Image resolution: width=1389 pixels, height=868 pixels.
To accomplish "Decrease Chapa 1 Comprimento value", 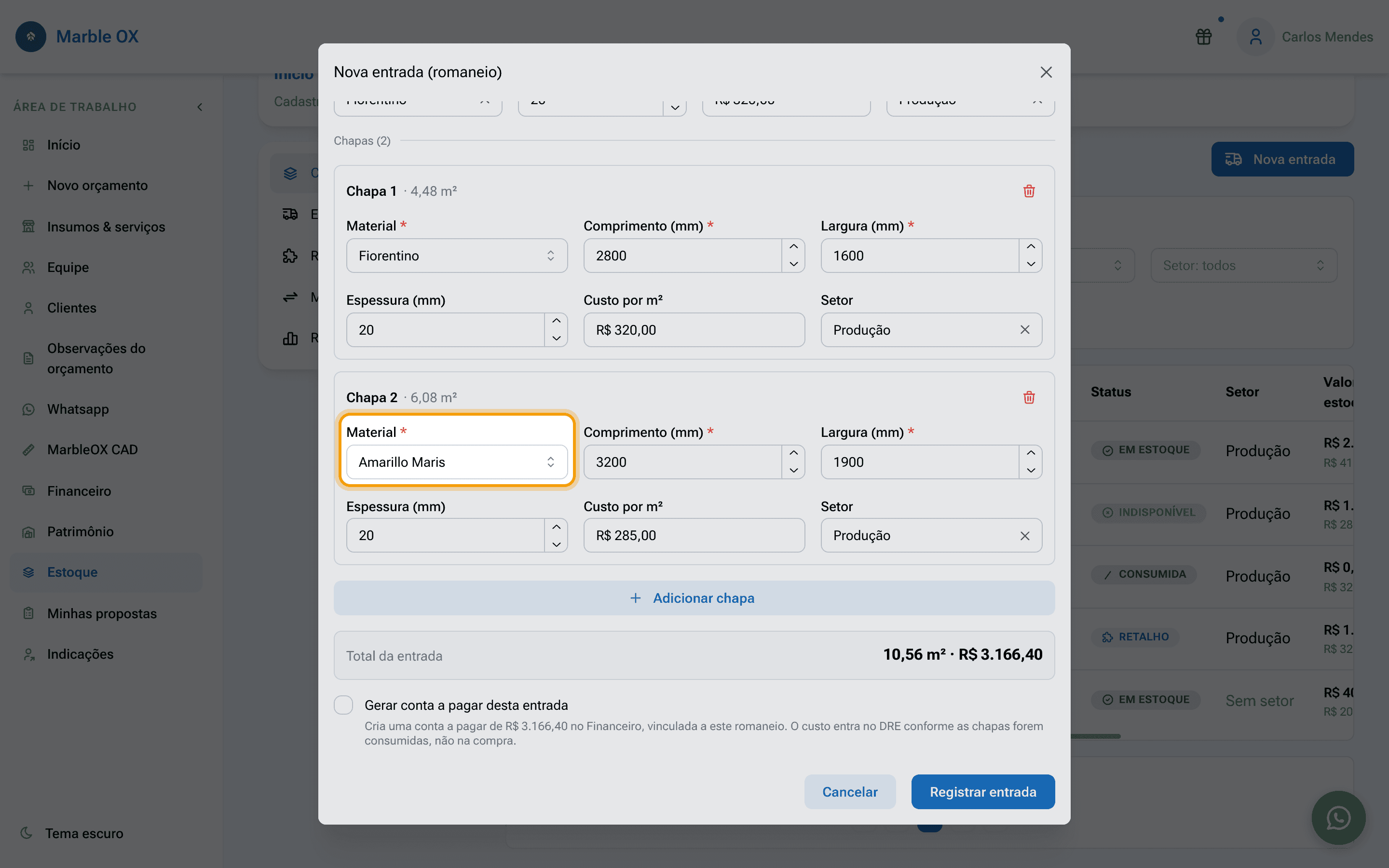I will pyautogui.click(x=793, y=264).
